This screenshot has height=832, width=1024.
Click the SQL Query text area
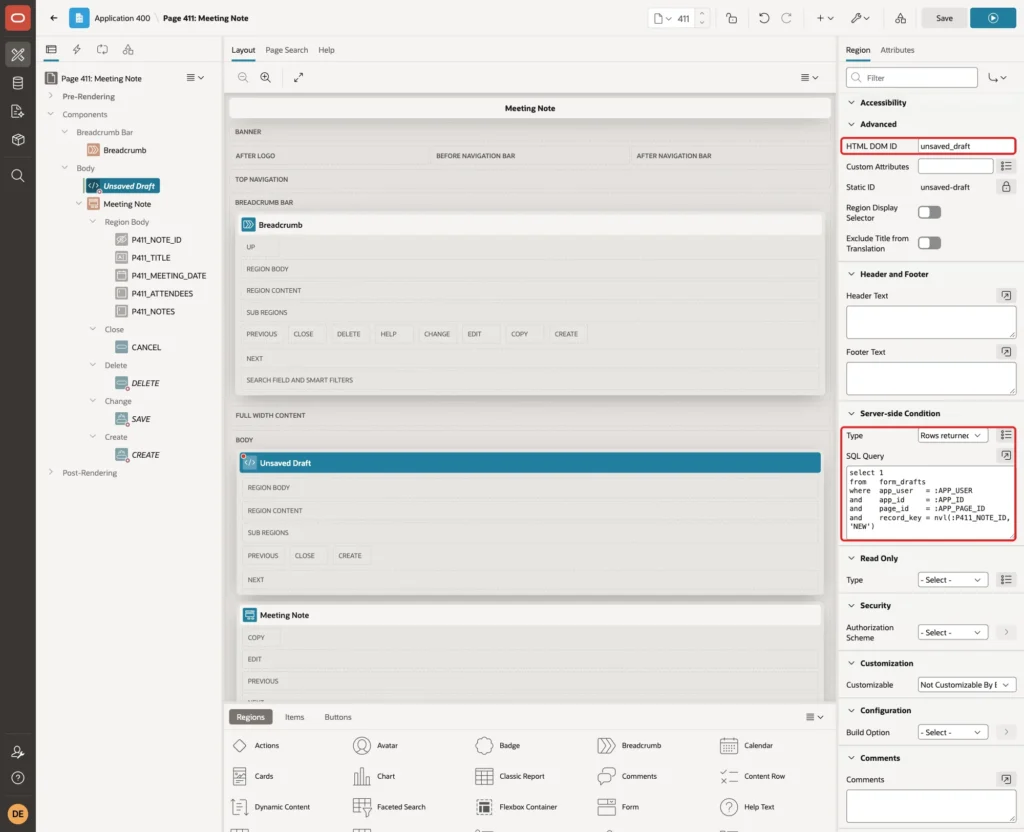(930, 502)
